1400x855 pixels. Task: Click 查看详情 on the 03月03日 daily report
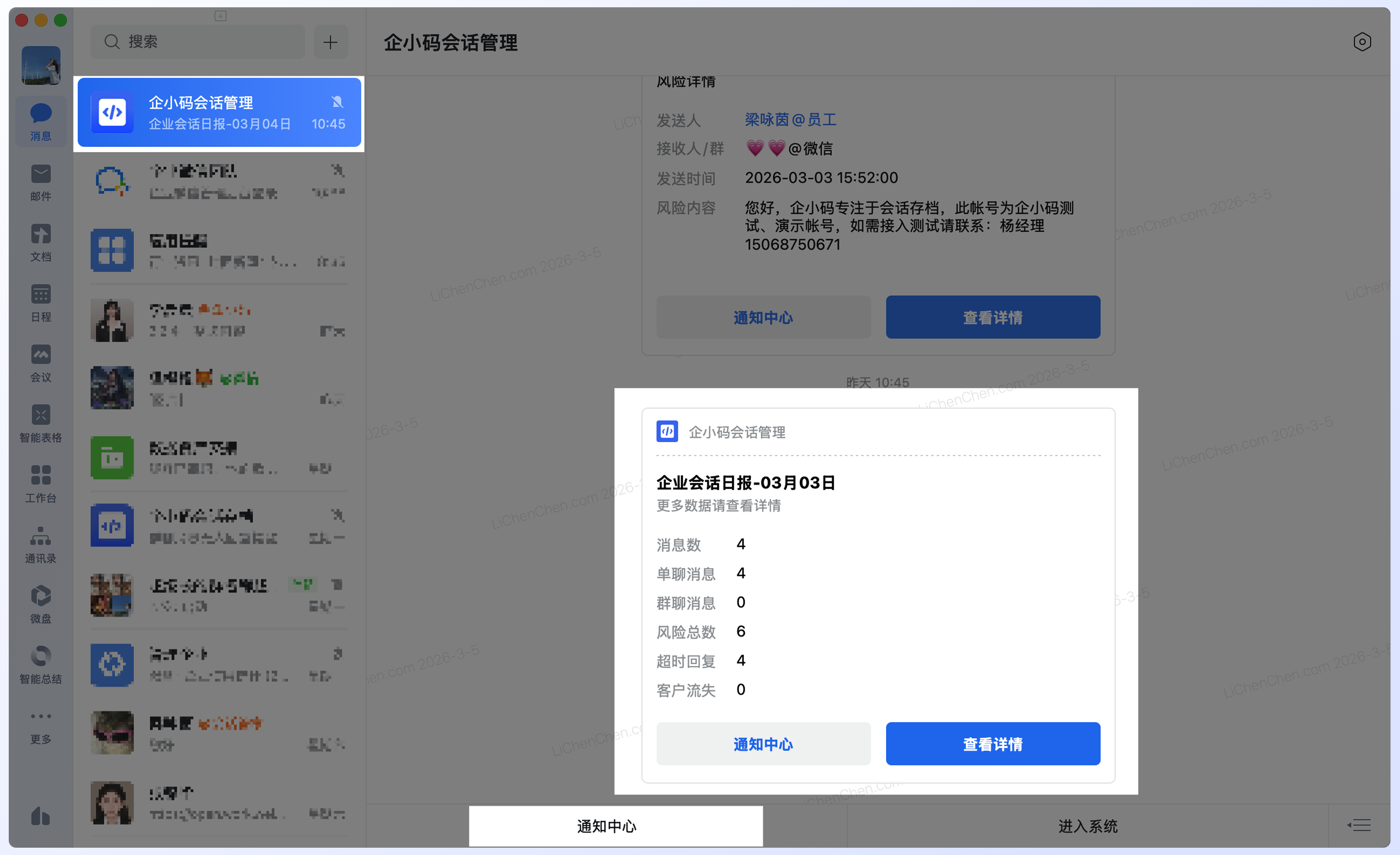[x=993, y=743]
